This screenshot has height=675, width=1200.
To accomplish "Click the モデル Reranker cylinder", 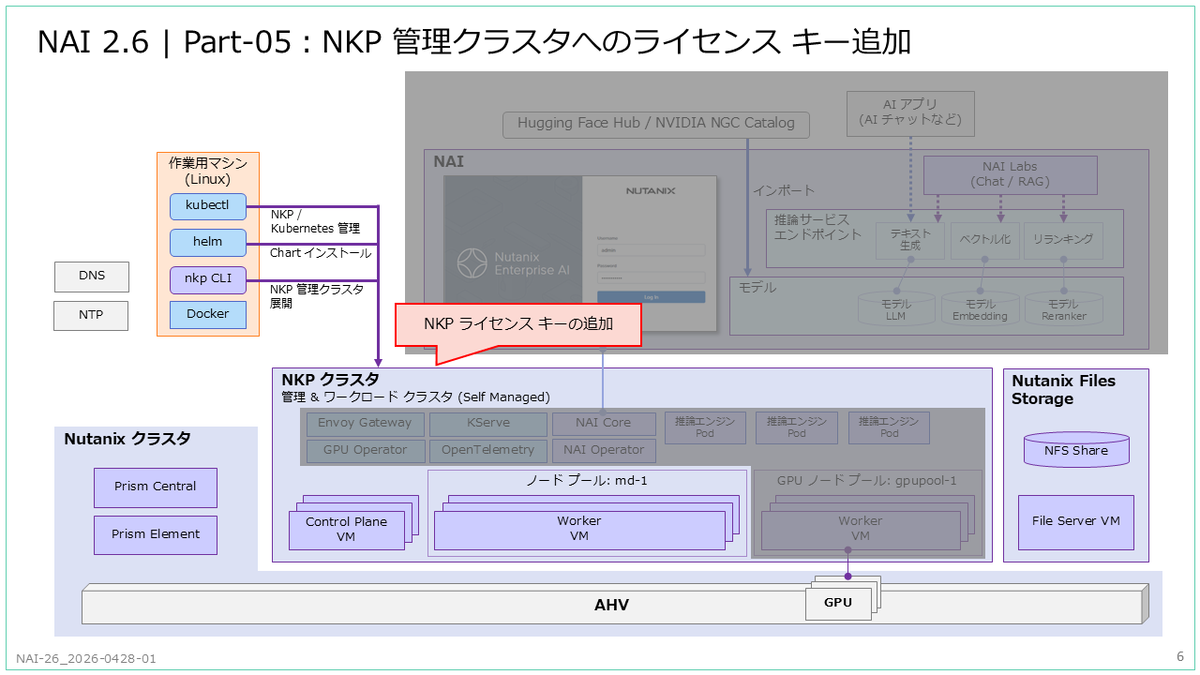I will click(1062, 309).
